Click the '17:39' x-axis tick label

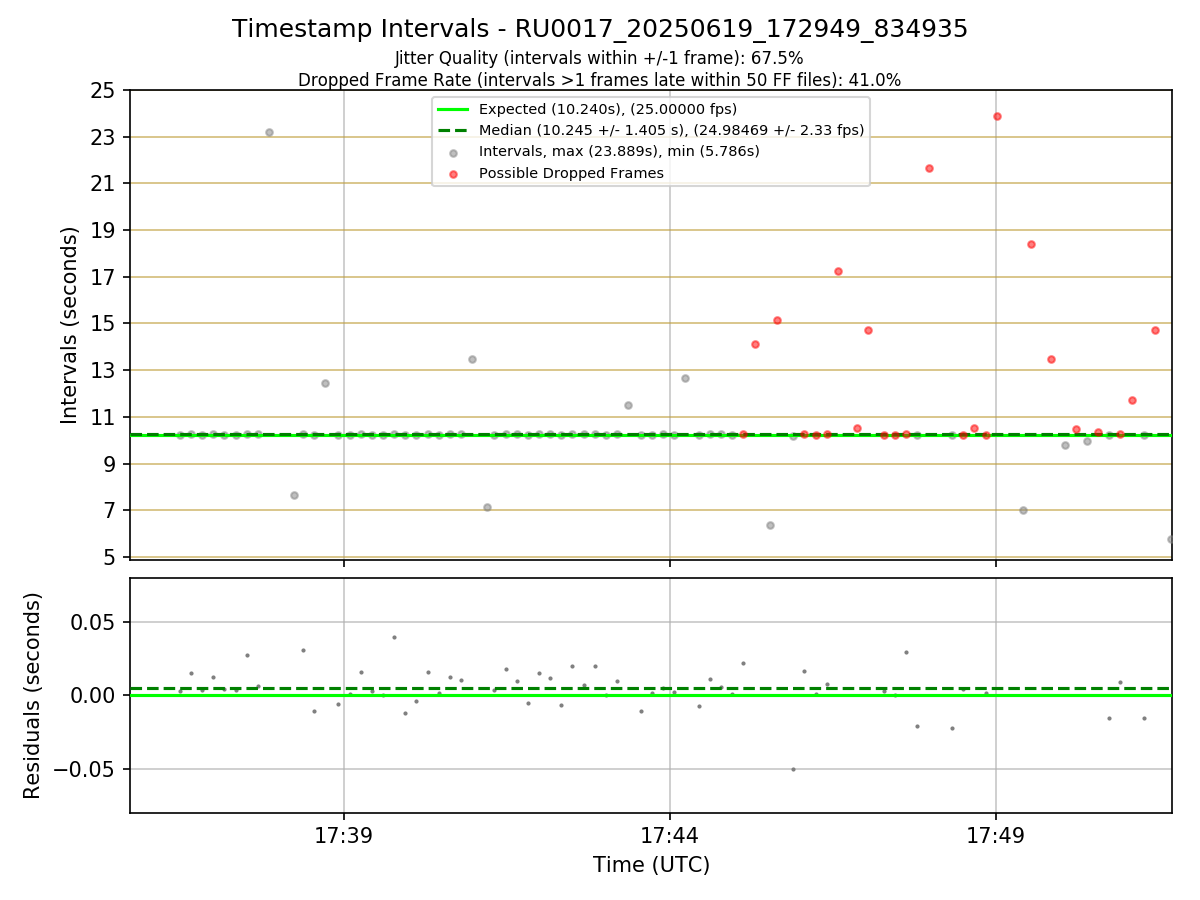tap(344, 834)
